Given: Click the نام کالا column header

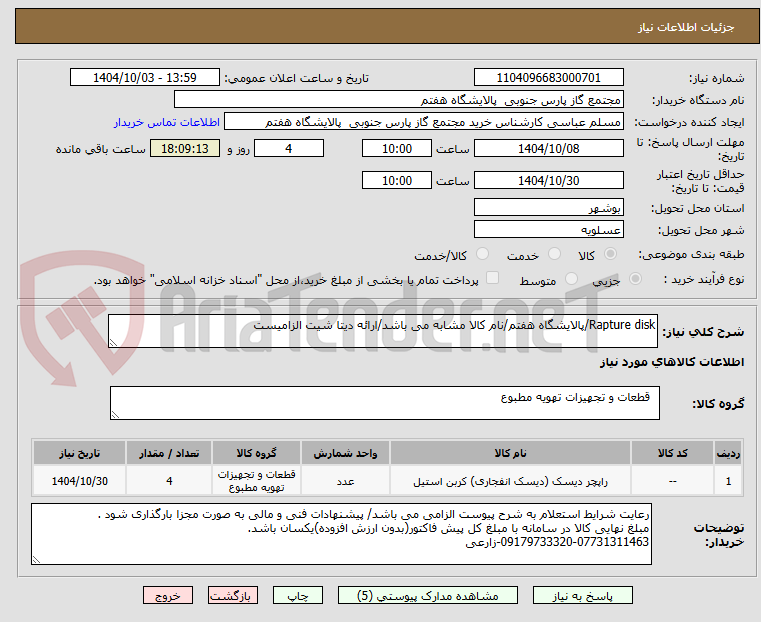Looking at the screenshot, I should pyautogui.click(x=510, y=453).
